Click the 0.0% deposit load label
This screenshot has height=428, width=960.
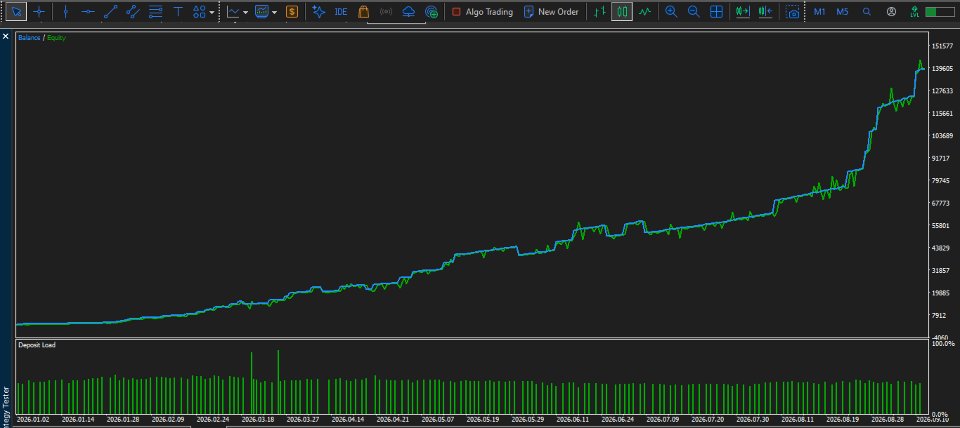point(939,415)
